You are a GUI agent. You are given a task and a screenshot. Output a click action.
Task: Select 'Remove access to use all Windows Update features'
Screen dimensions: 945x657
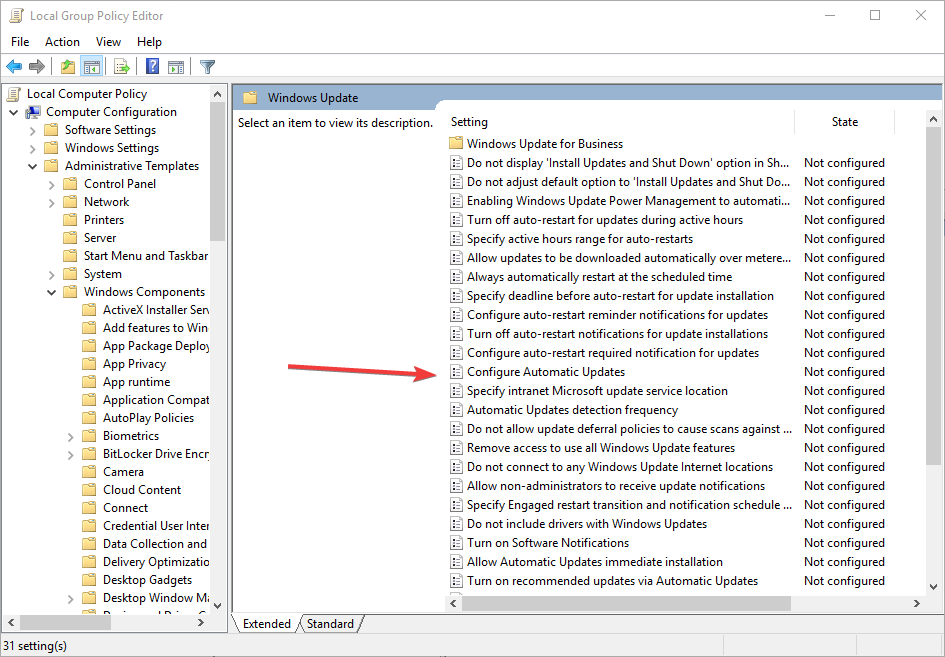[601, 448]
